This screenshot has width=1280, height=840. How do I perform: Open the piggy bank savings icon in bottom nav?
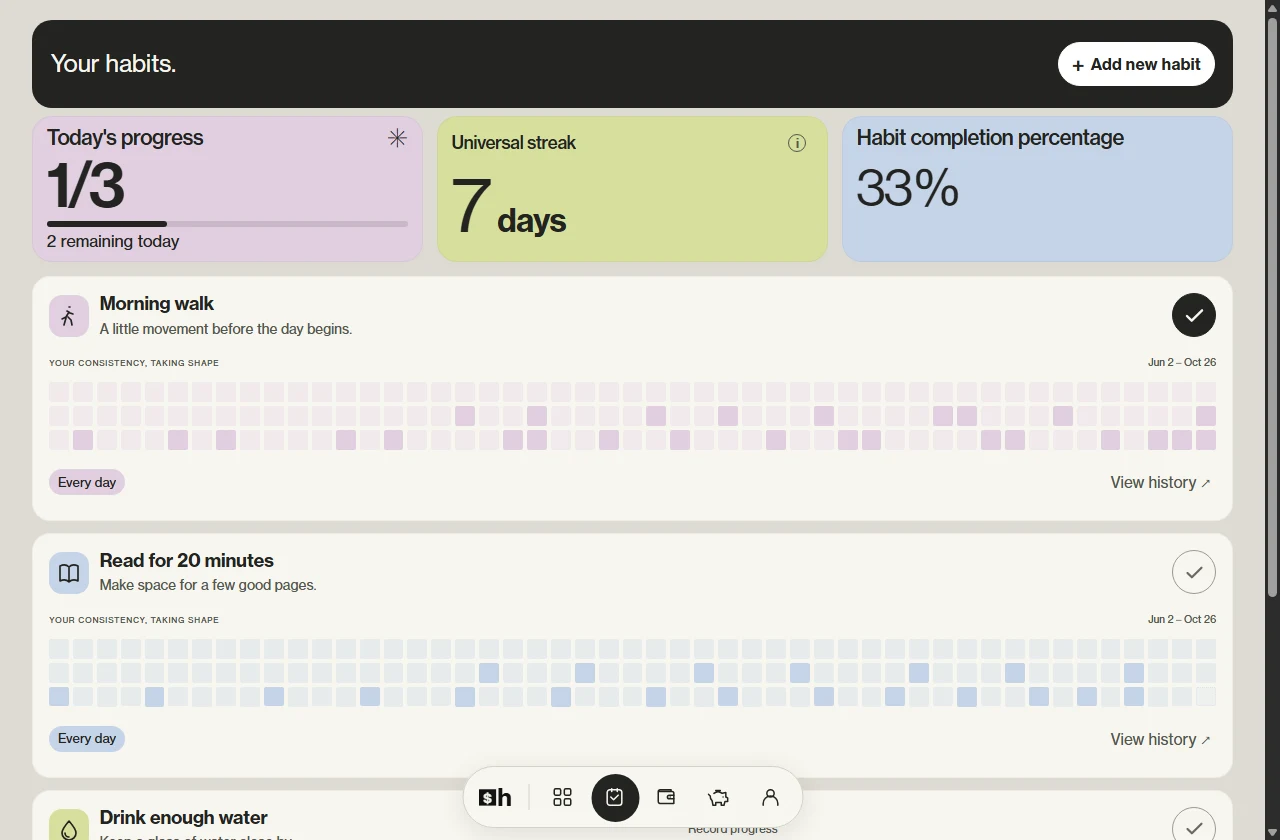718,797
